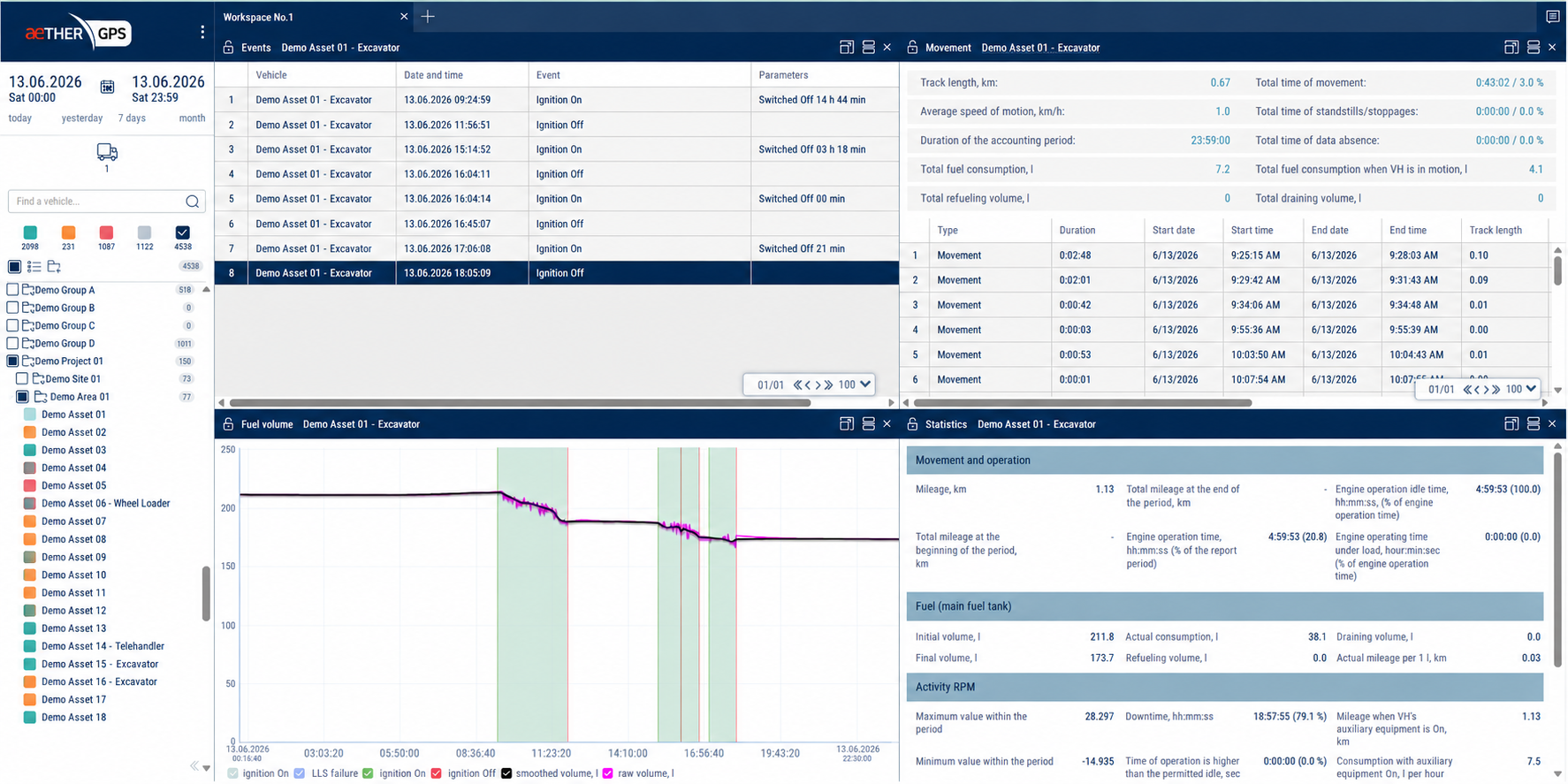Open Events rows-per-page dropdown
This screenshot has height=784, width=1568.
[x=855, y=385]
